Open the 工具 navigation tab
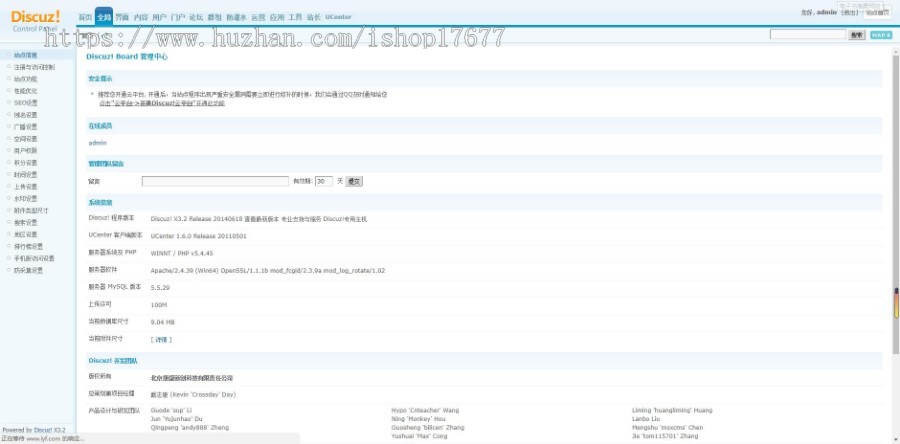Screen dimensions: 900x444 pos(295,17)
